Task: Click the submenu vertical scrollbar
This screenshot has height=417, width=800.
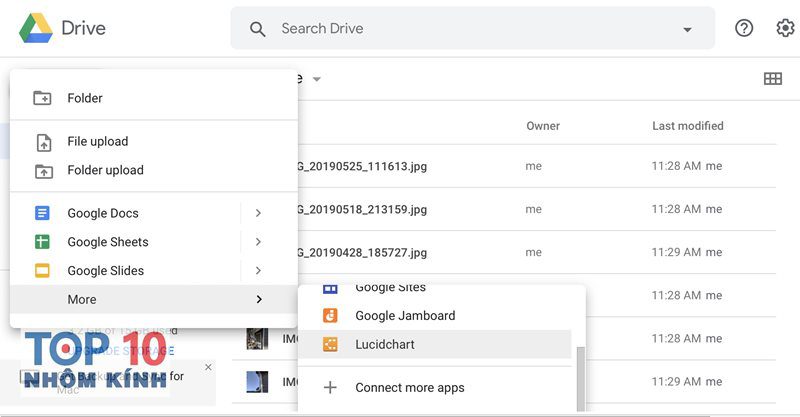Action: click(580, 378)
